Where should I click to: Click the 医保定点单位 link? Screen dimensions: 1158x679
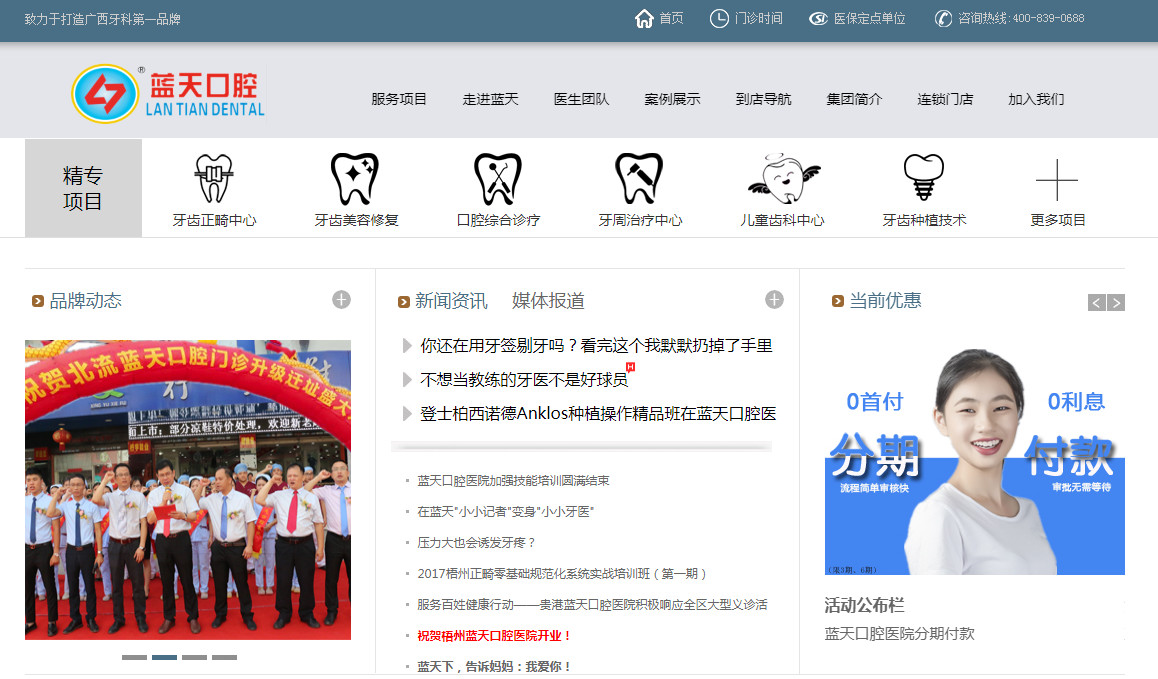click(869, 18)
